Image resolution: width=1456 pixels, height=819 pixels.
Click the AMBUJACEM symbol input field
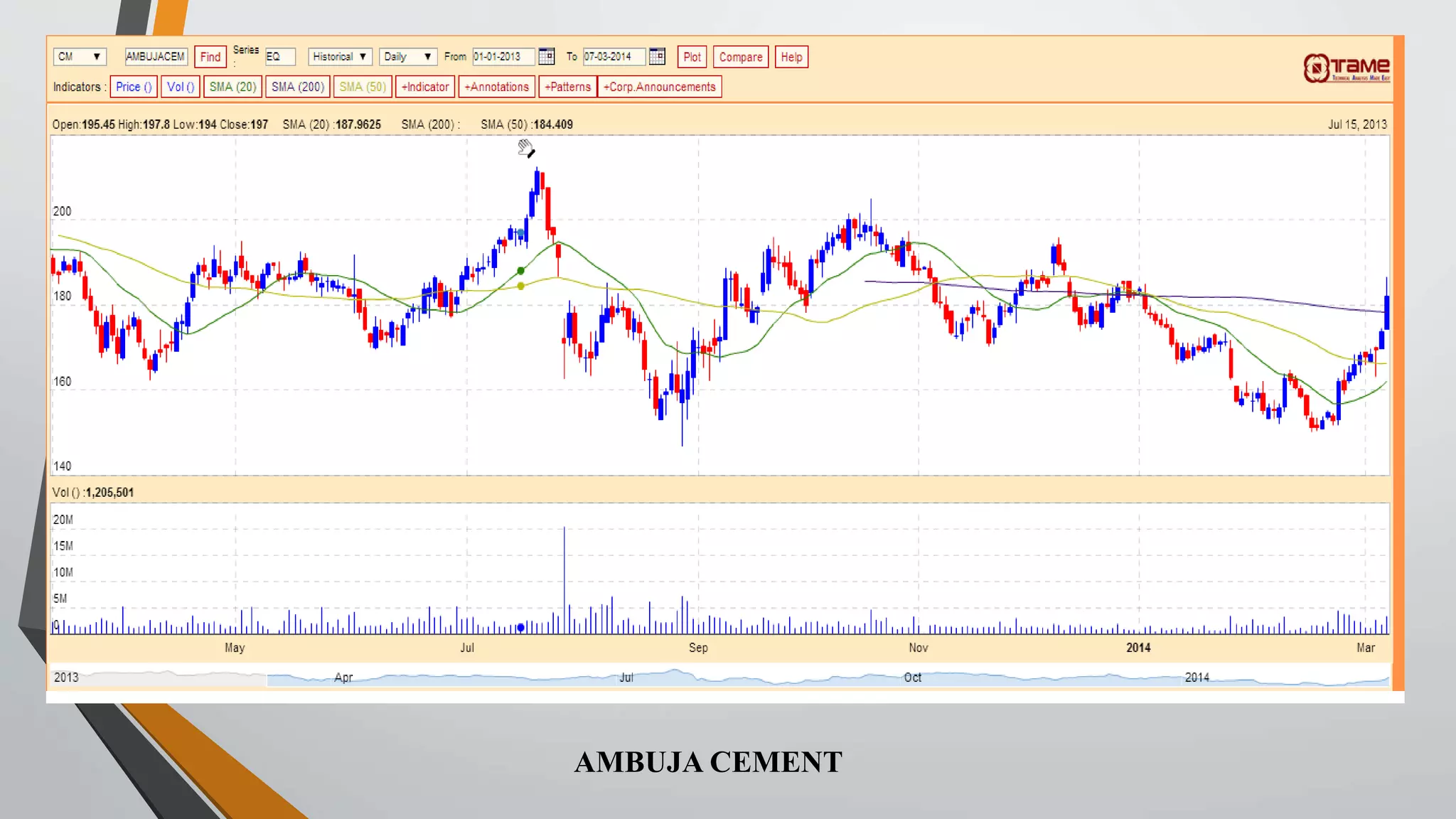click(156, 56)
